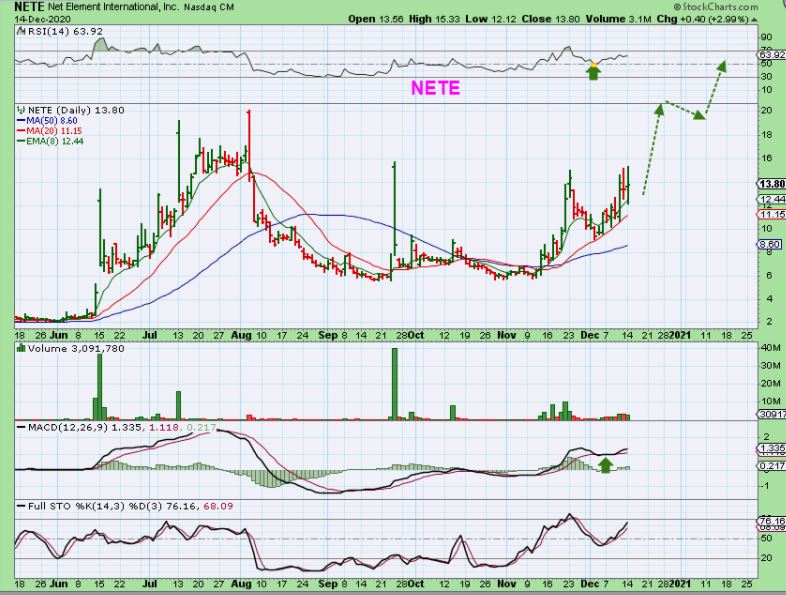Click the volume bars icon beside Volume label

coord(21,348)
